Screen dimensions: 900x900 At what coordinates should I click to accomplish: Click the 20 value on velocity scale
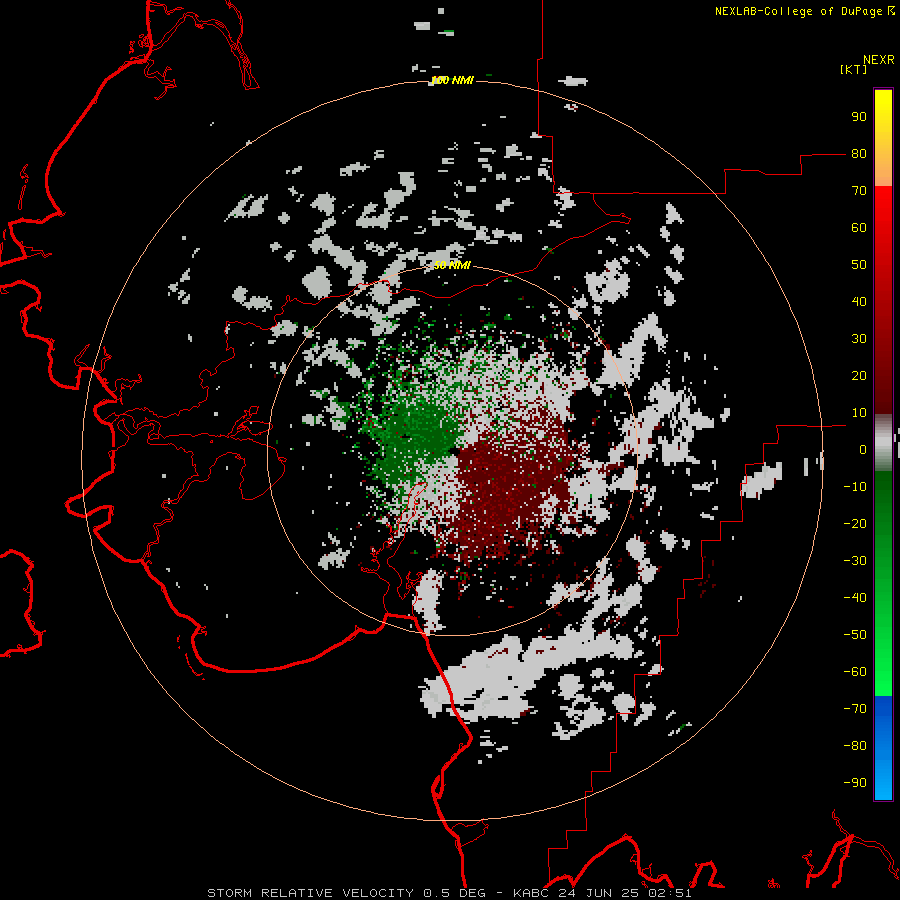point(859,375)
